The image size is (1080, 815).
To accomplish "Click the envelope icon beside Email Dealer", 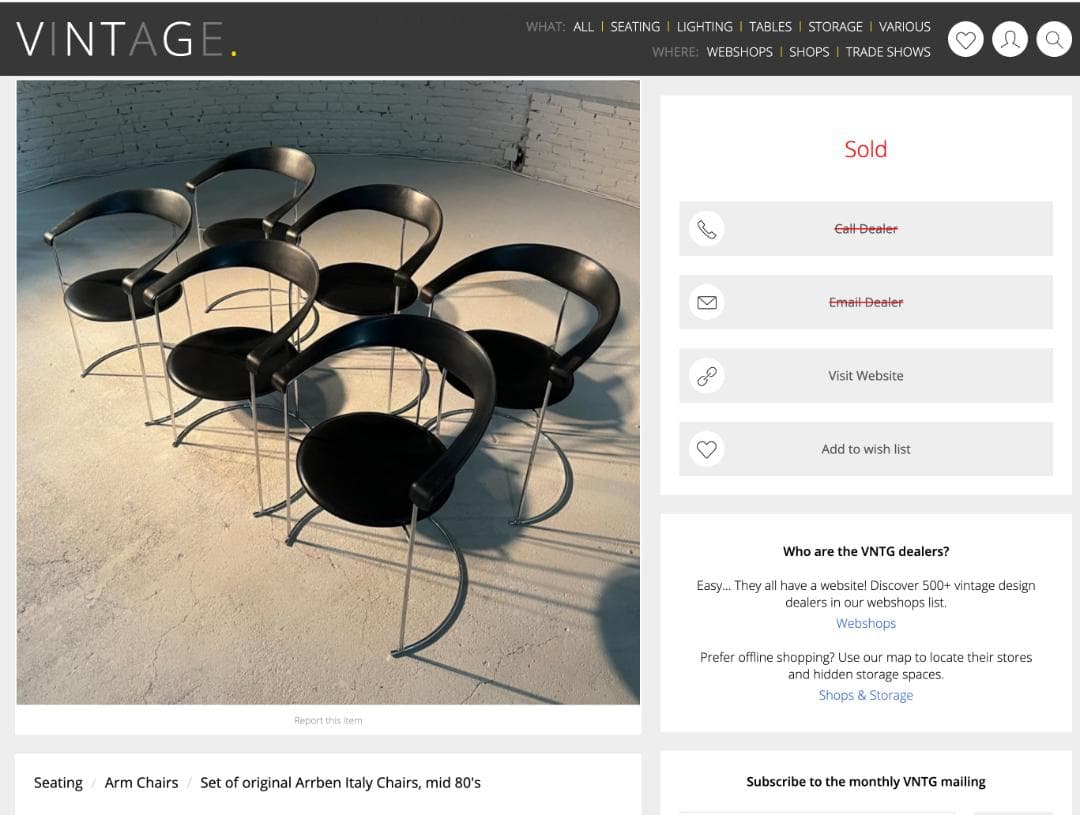I will pyautogui.click(x=707, y=302).
